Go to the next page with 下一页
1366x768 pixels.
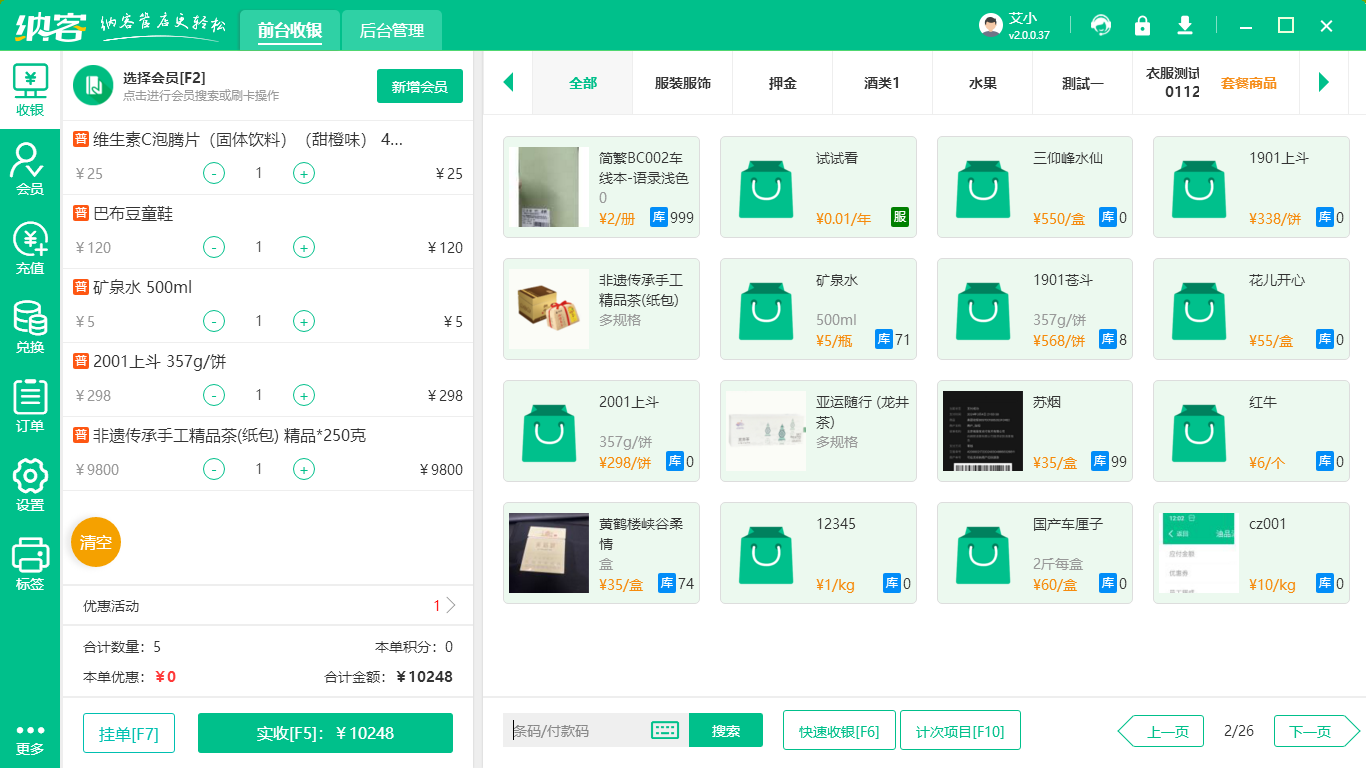1317,731
